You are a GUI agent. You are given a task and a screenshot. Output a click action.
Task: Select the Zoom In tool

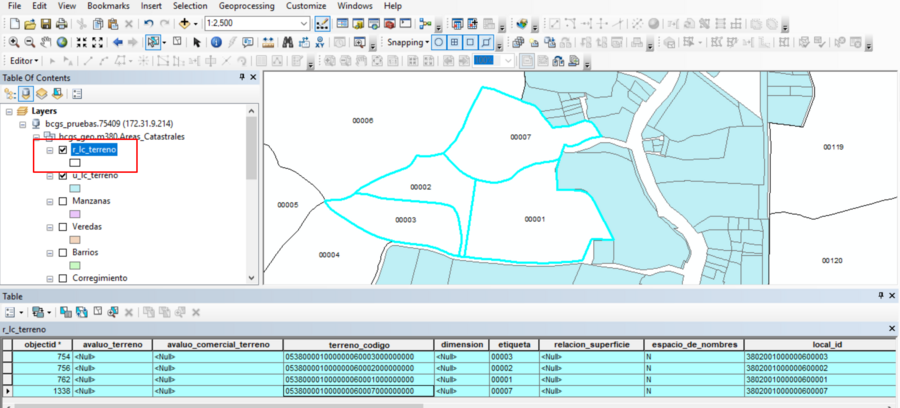(12, 42)
